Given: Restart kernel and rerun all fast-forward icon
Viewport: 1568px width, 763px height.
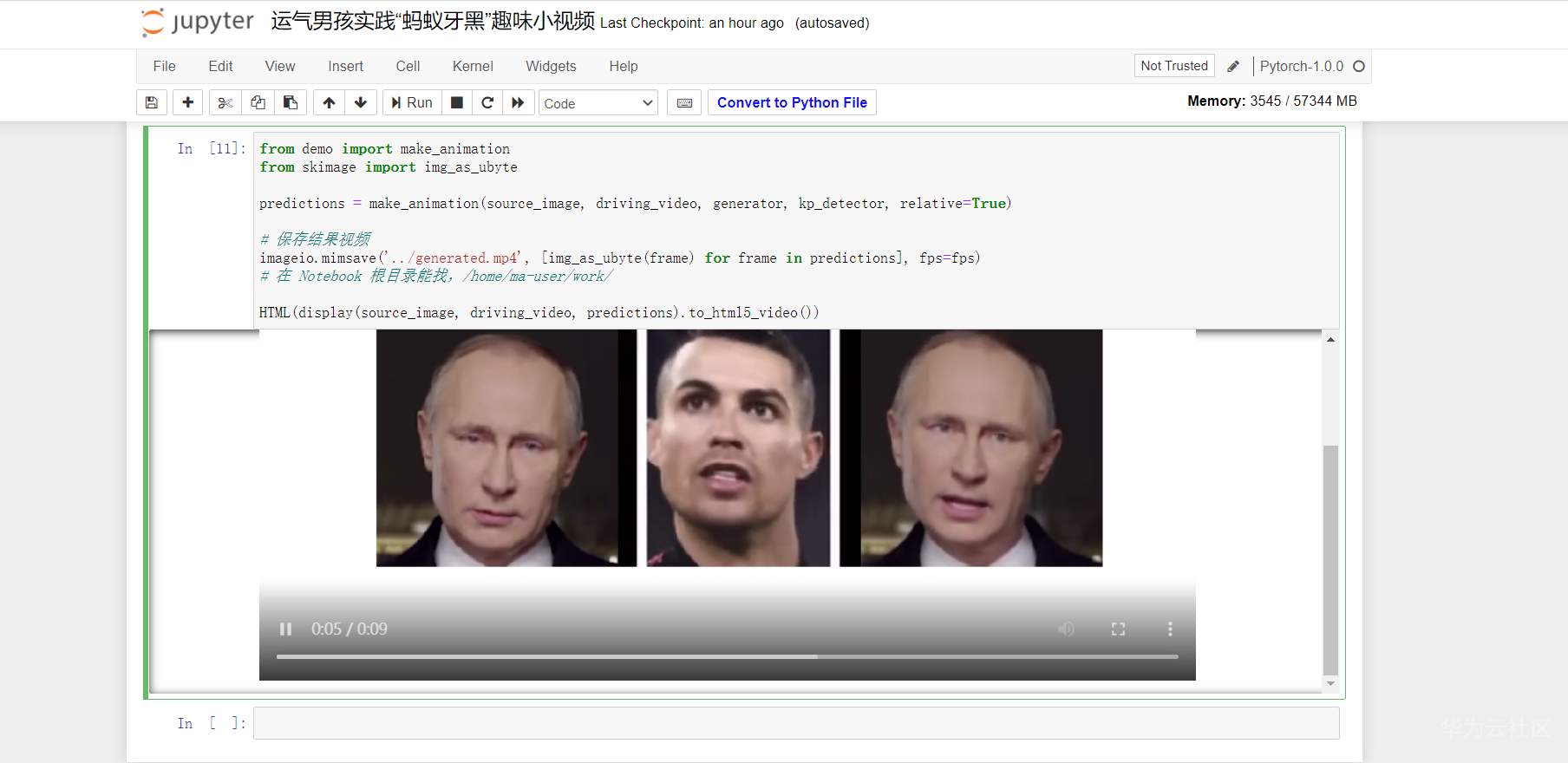Looking at the screenshot, I should coord(518,102).
